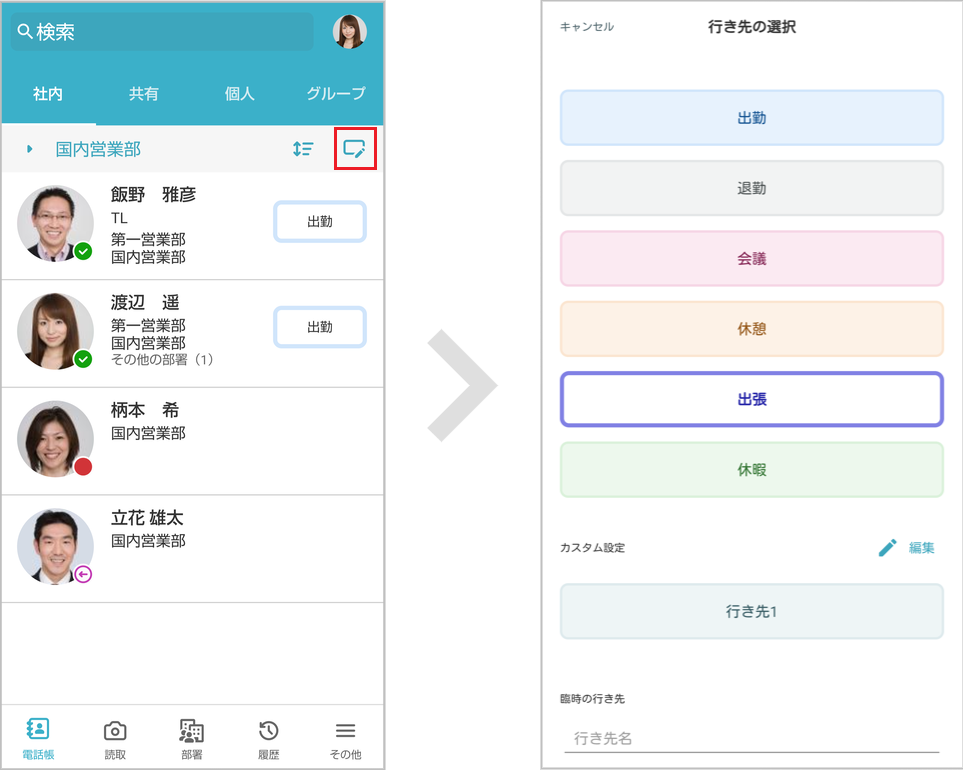Click the 国内営業部 department header label
This screenshot has height=770, width=963.
point(98,149)
